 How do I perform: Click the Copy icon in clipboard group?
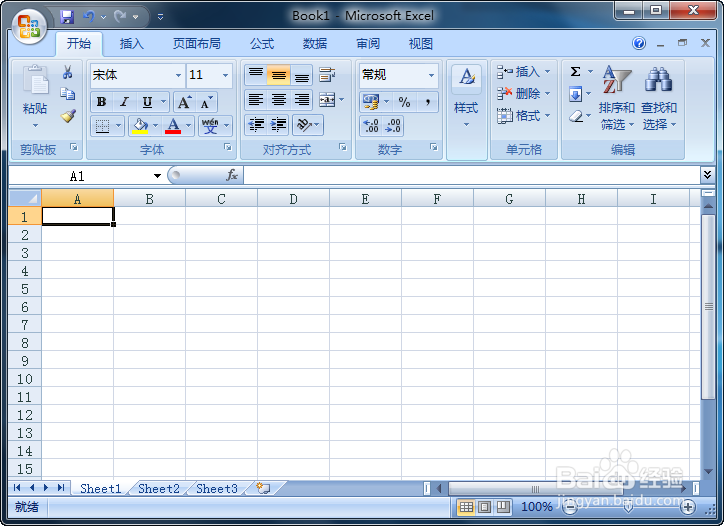coord(68,94)
